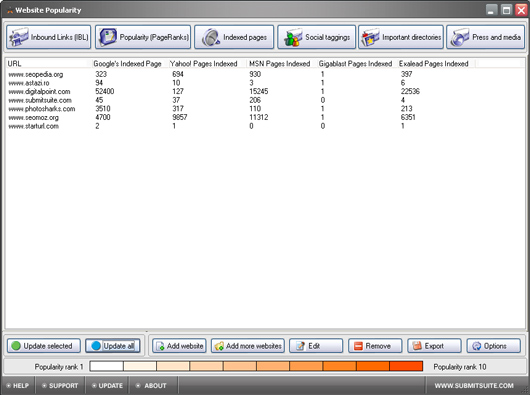Click the Add more websites icon

click(219, 346)
